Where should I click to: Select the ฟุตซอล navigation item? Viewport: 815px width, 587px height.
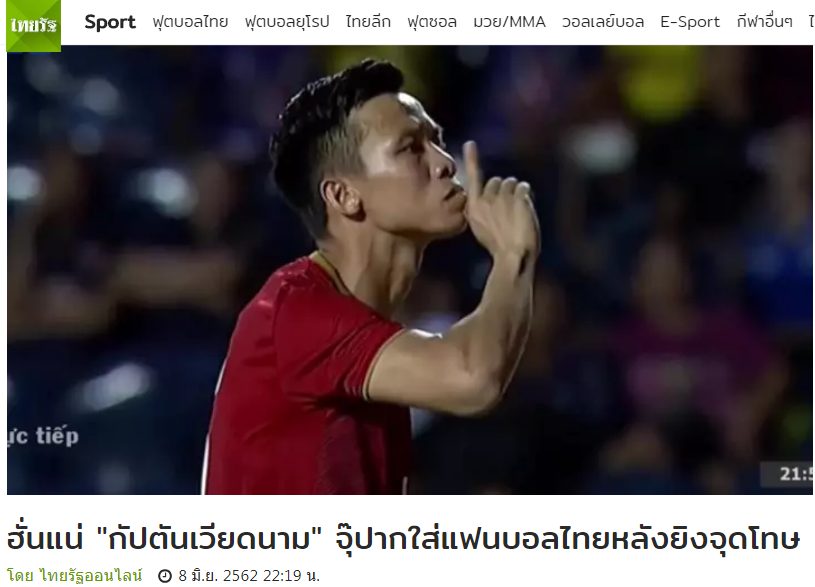pos(432,22)
